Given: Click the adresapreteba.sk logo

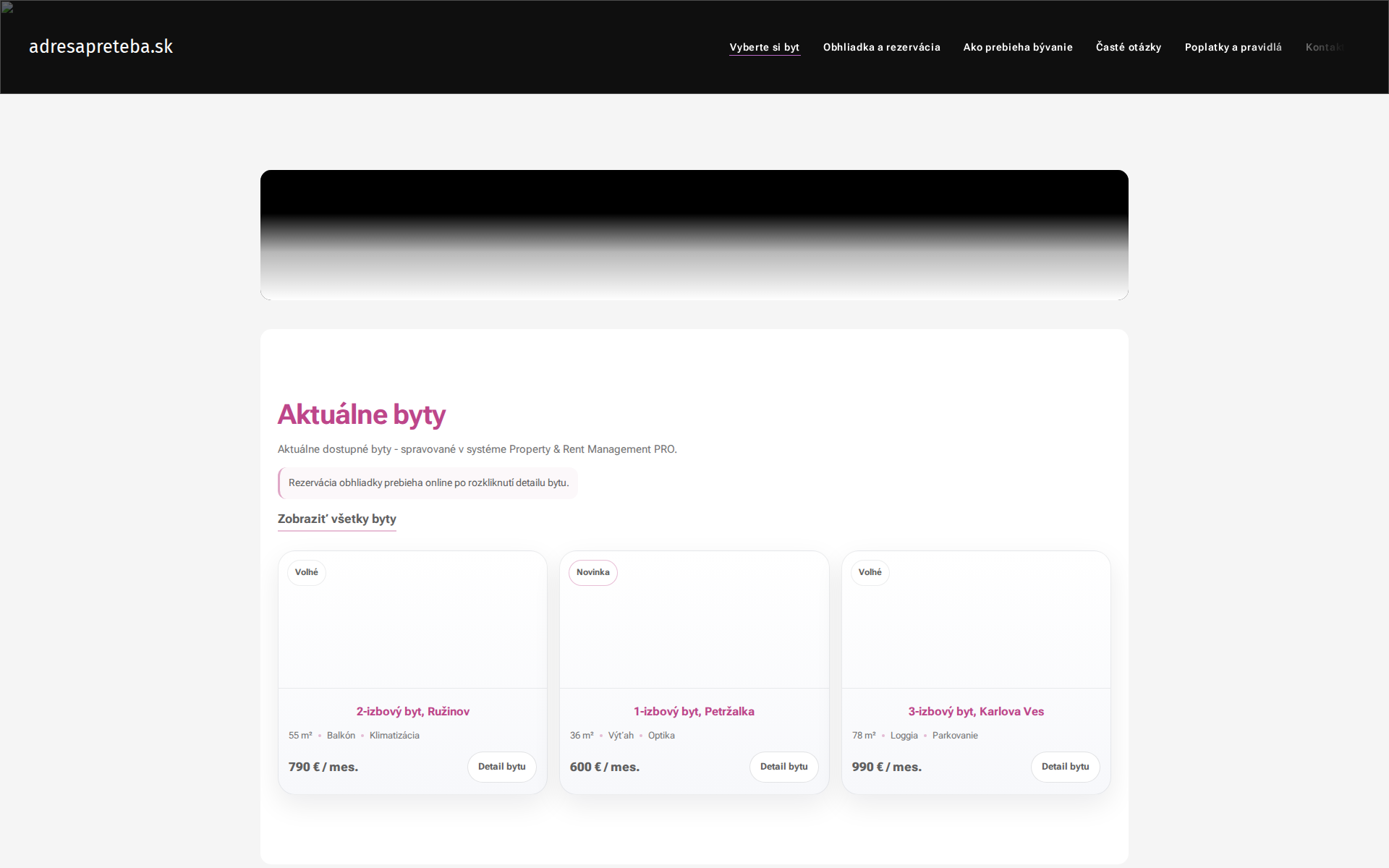Looking at the screenshot, I should click(101, 46).
